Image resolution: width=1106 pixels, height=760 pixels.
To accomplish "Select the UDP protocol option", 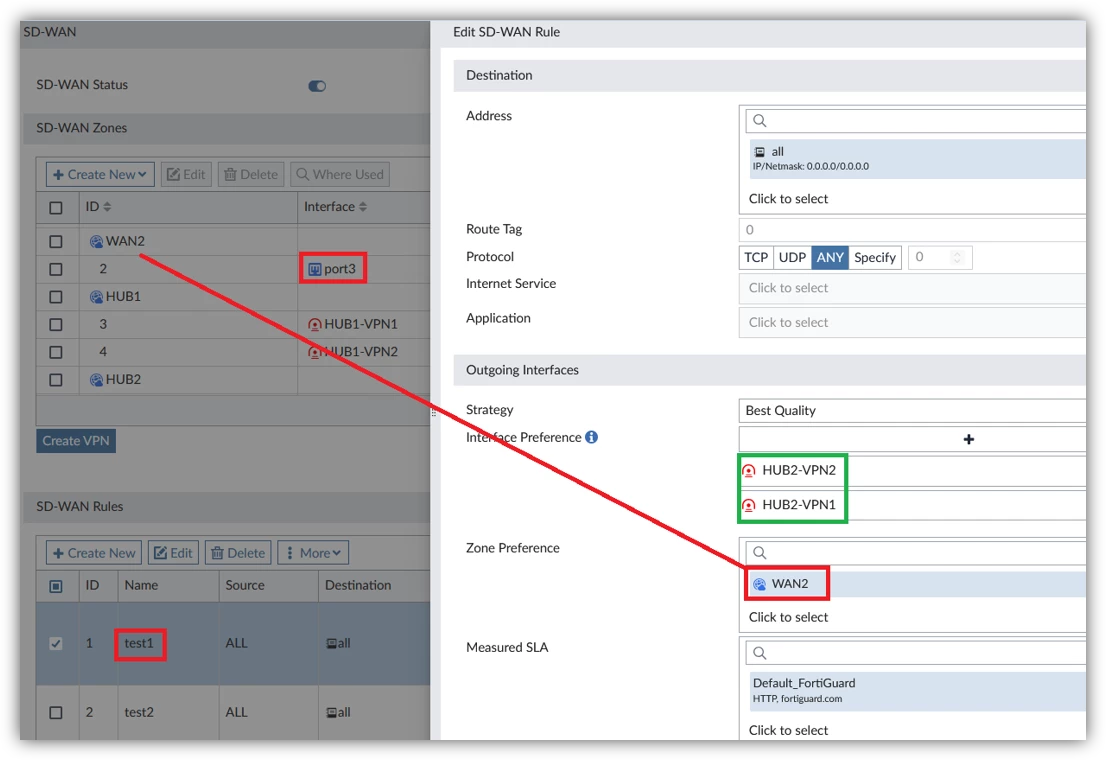I will tap(792, 258).
